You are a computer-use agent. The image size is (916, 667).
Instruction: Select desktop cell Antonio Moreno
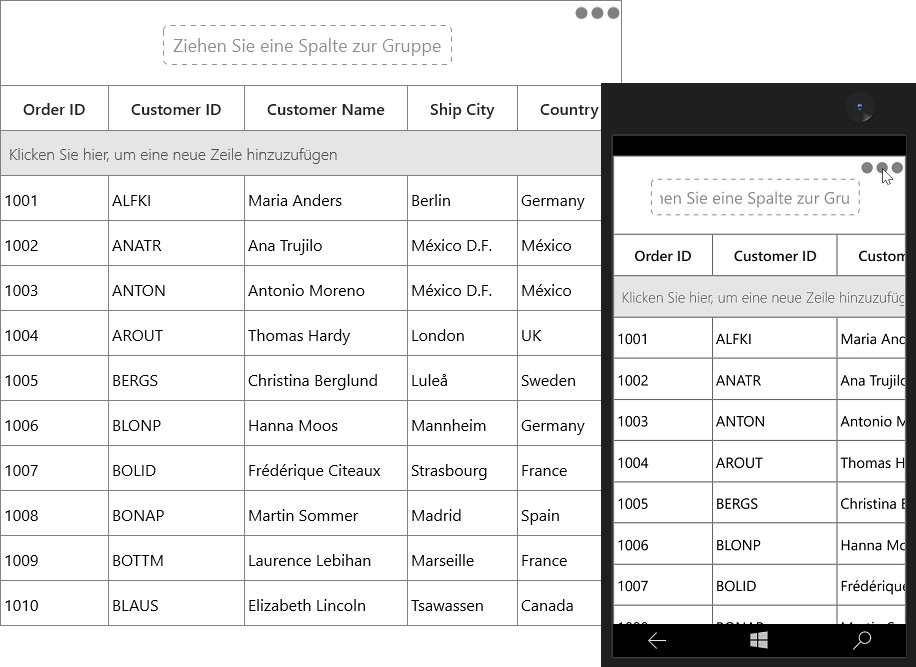point(326,290)
